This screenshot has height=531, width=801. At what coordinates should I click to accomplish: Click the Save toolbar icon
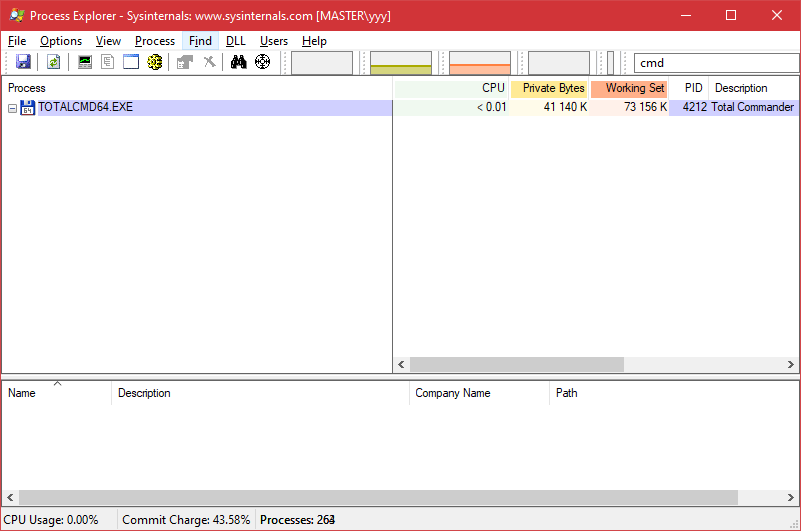coord(23,62)
